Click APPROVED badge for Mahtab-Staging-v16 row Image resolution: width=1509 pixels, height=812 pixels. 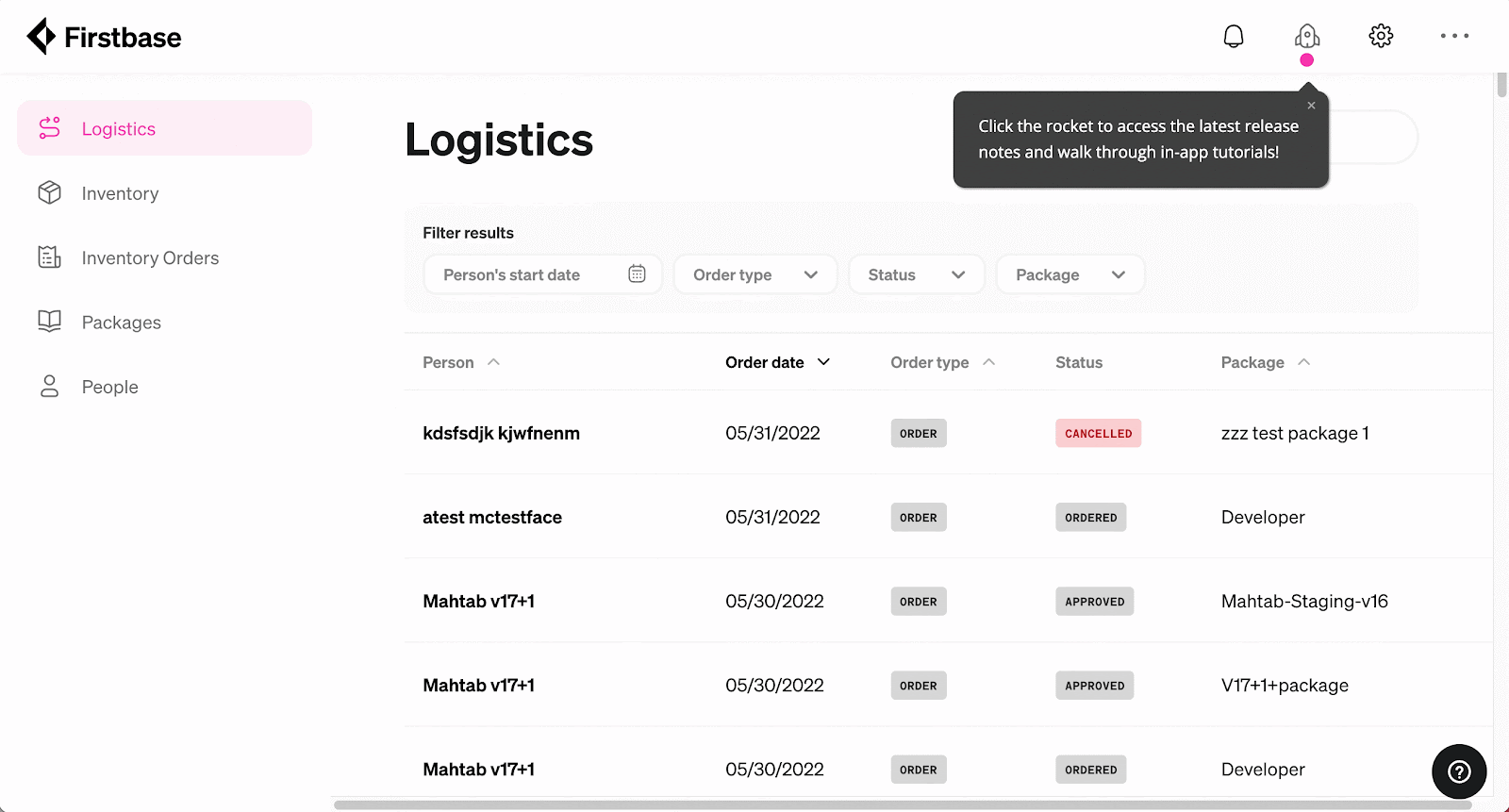(x=1094, y=601)
